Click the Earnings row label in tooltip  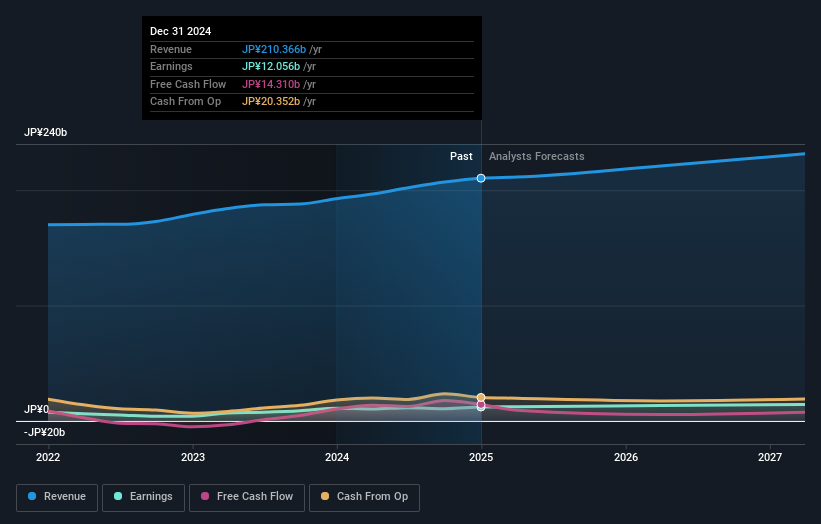pos(171,66)
